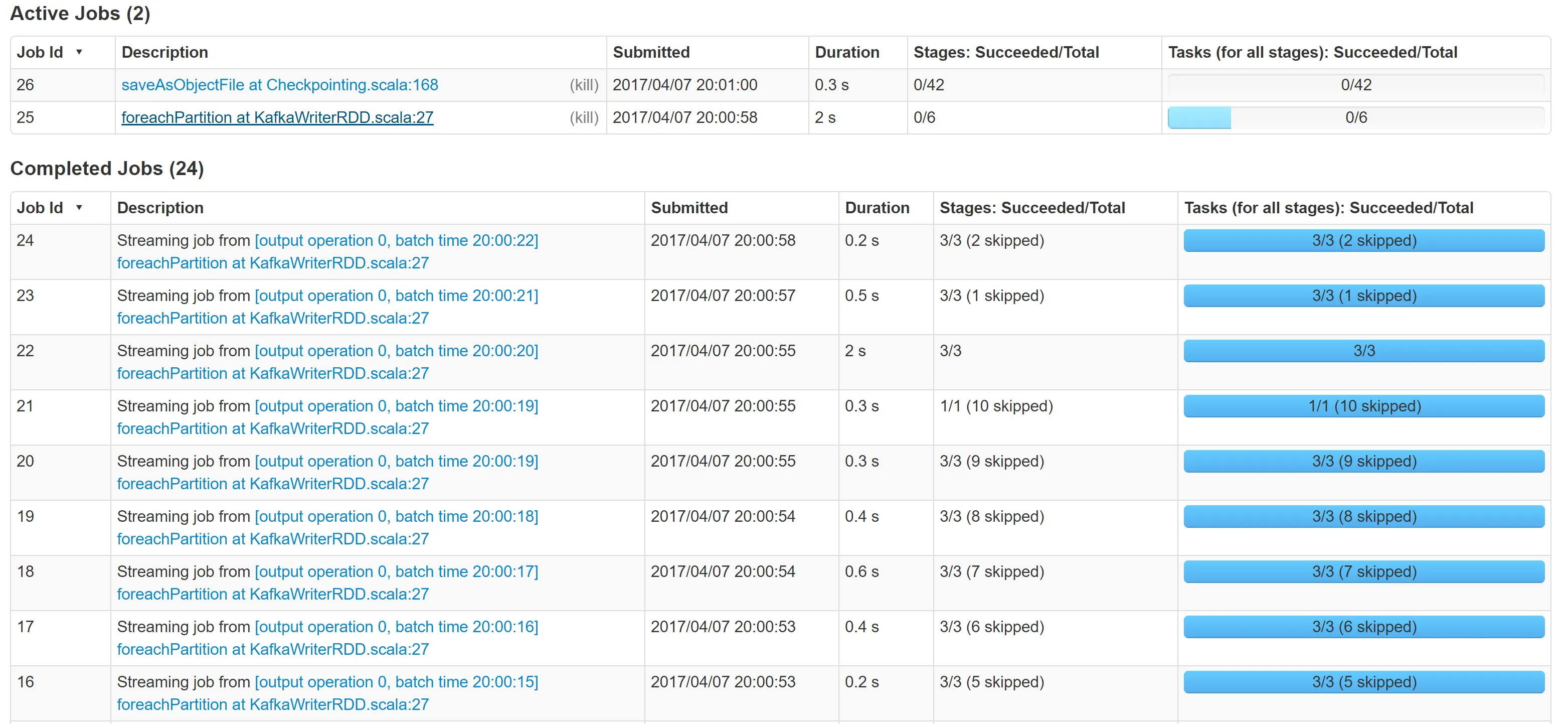Open saveAsObjectFile at Checkpointing.scala:168 link
The width and height of the screenshot is (1568, 724).
(279, 85)
